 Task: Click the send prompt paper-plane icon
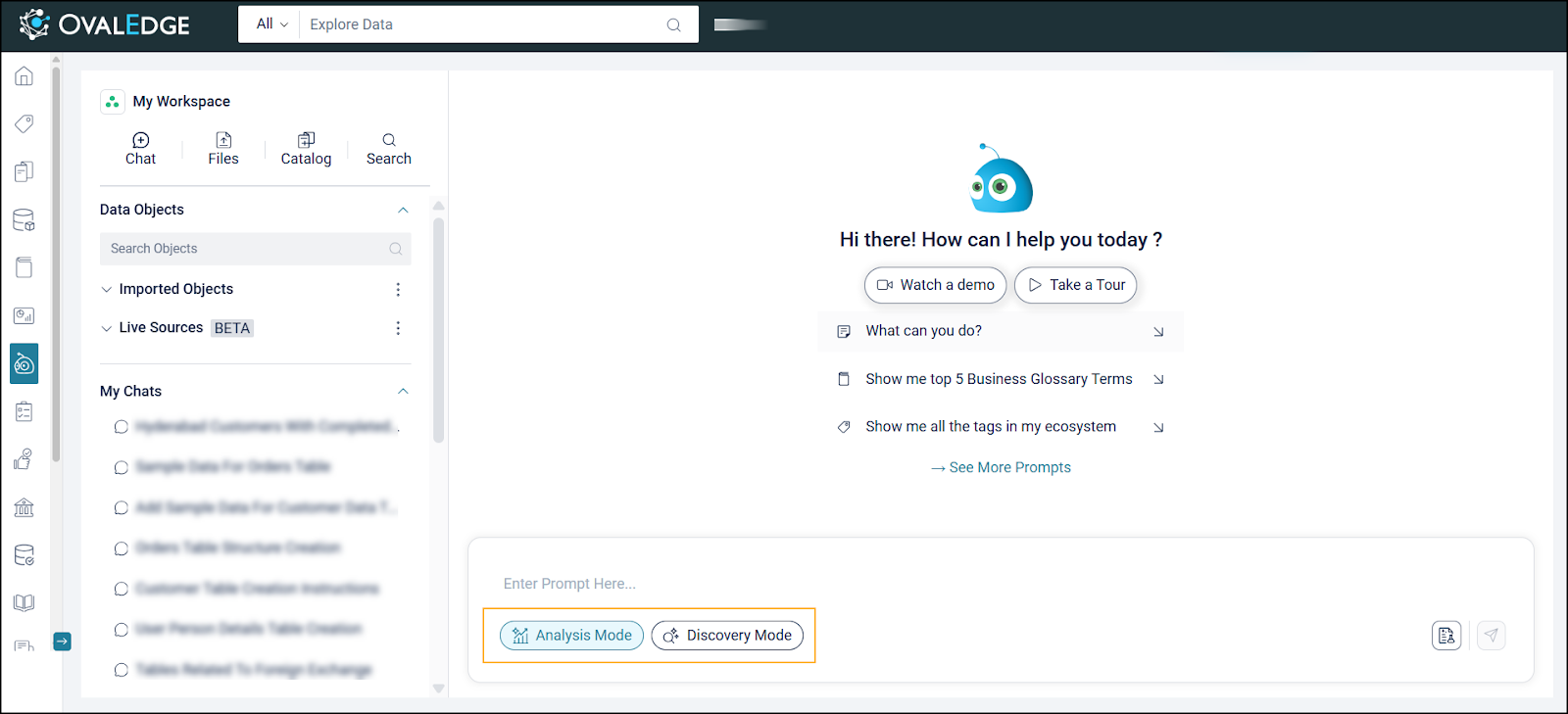click(x=1491, y=636)
